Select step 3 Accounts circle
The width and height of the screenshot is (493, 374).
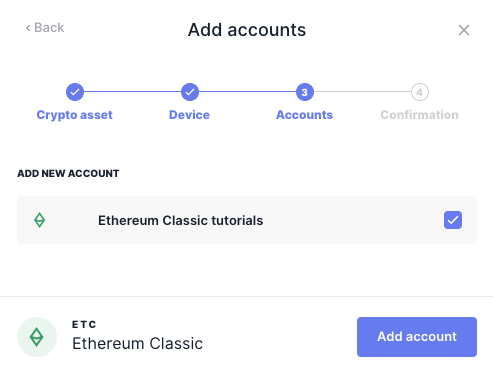point(305,92)
